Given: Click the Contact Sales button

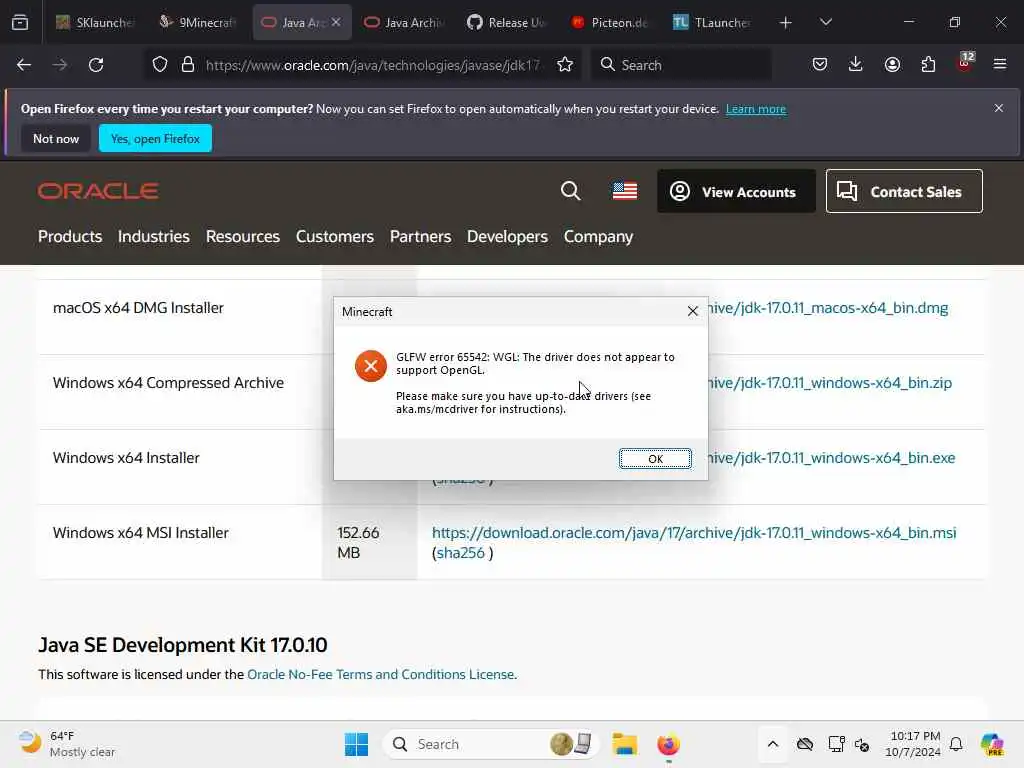Looking at the screenshot, I should tap(904, 191).
